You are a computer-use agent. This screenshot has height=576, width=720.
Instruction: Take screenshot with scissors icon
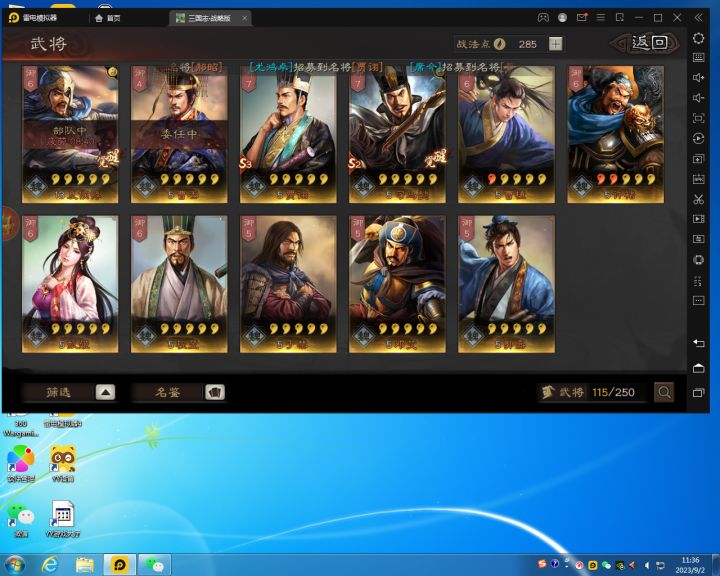pyautogui.click(x=698, y=199)
